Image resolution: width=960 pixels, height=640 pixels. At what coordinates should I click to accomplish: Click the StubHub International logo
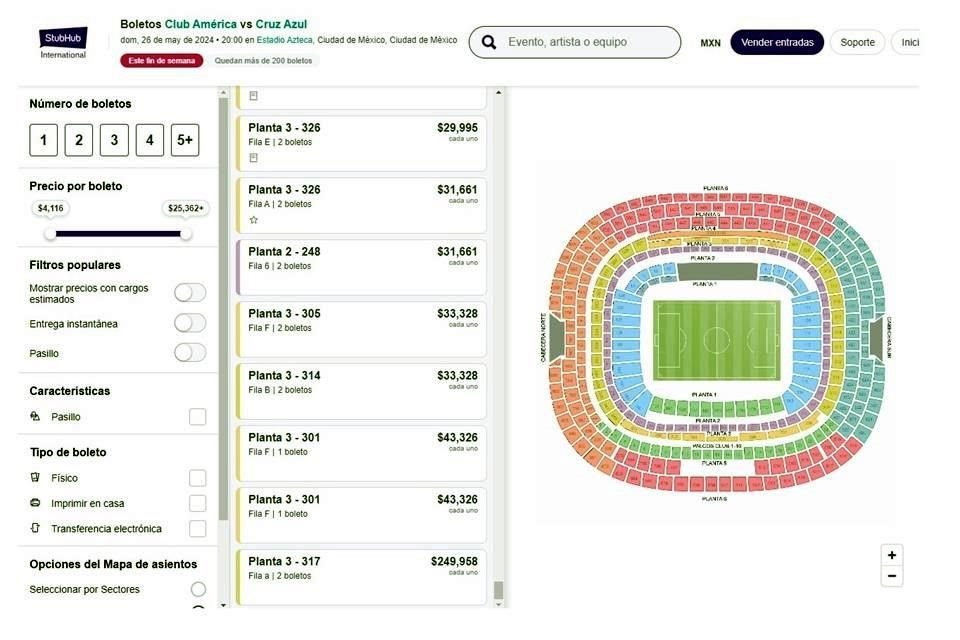click(63, 43)
